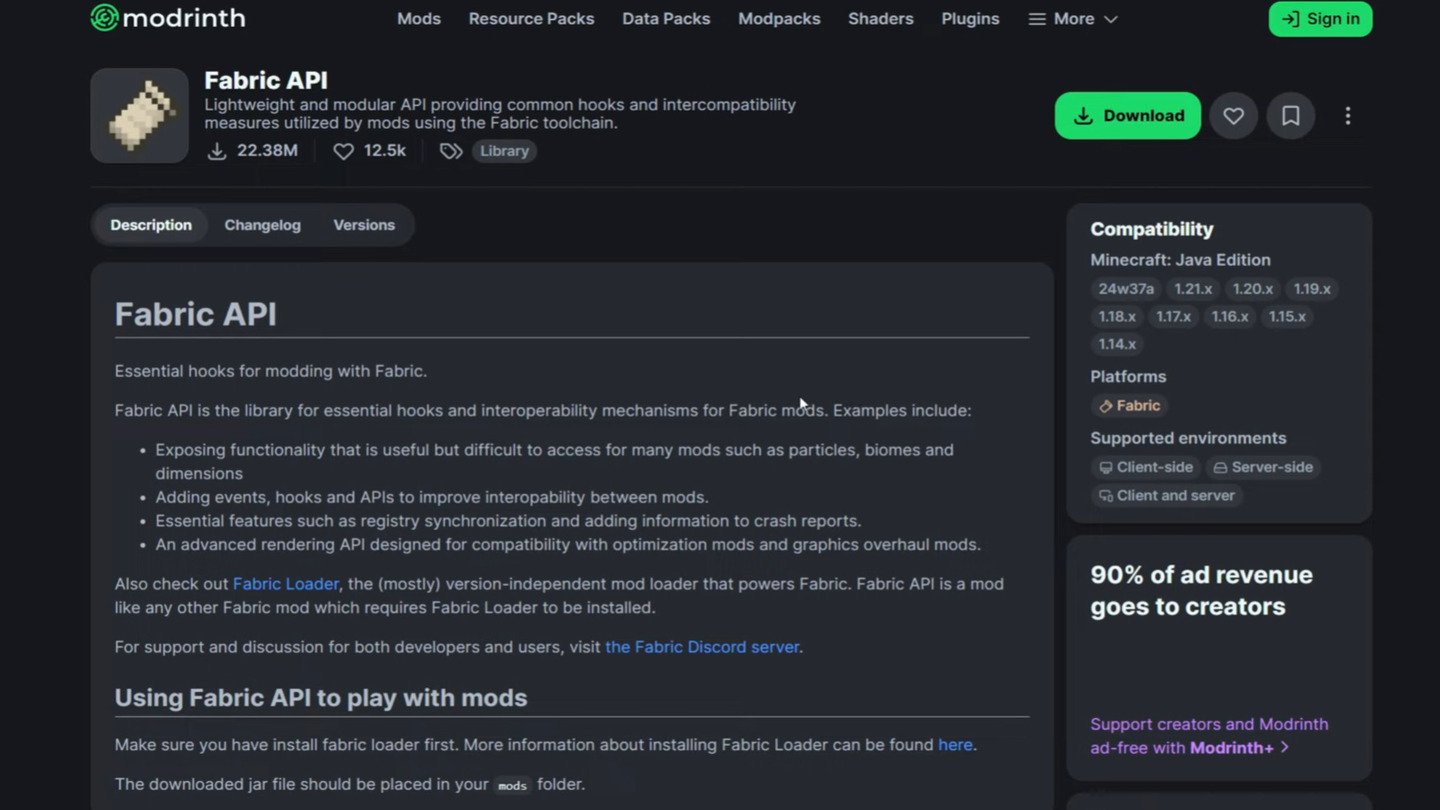Click the Client and server tag

1166,495
